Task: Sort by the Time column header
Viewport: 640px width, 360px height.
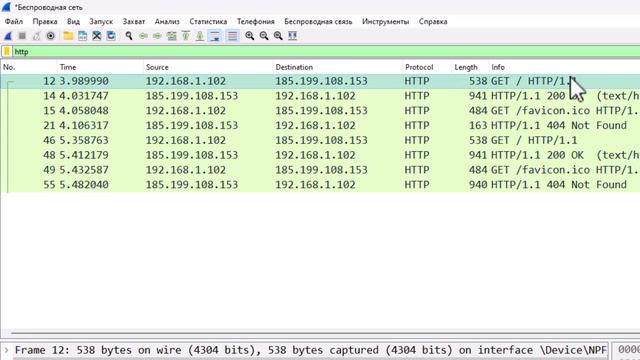Action: click(x=100, y=67)
